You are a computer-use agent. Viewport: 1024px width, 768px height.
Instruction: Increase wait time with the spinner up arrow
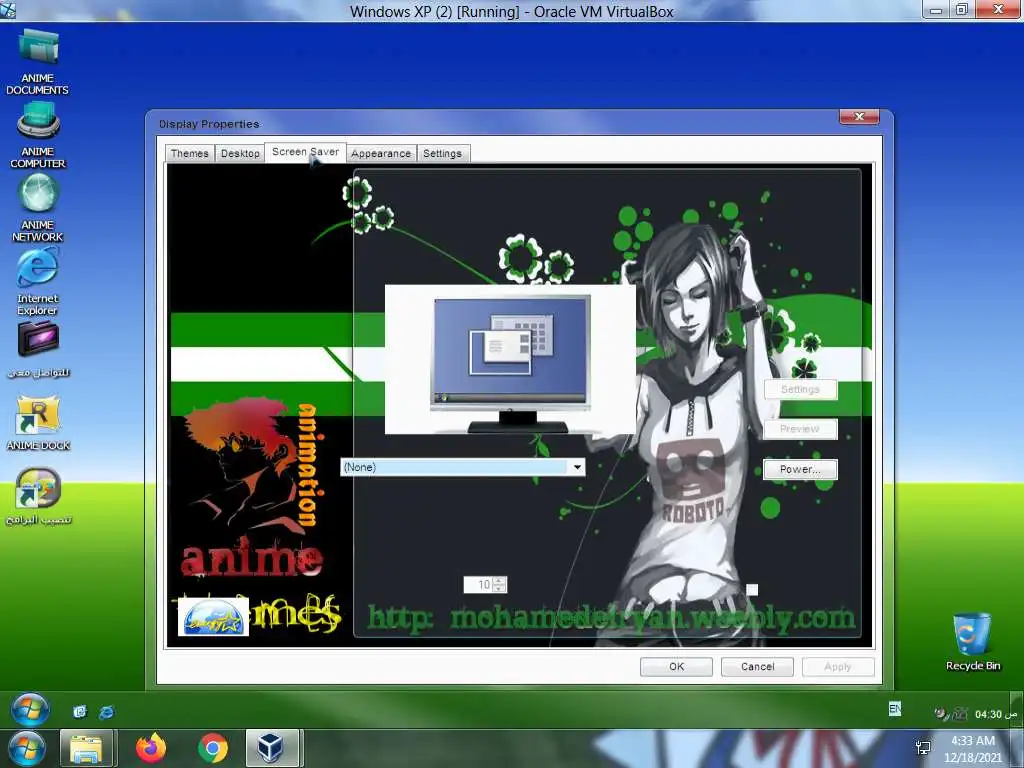pos(500,581)
